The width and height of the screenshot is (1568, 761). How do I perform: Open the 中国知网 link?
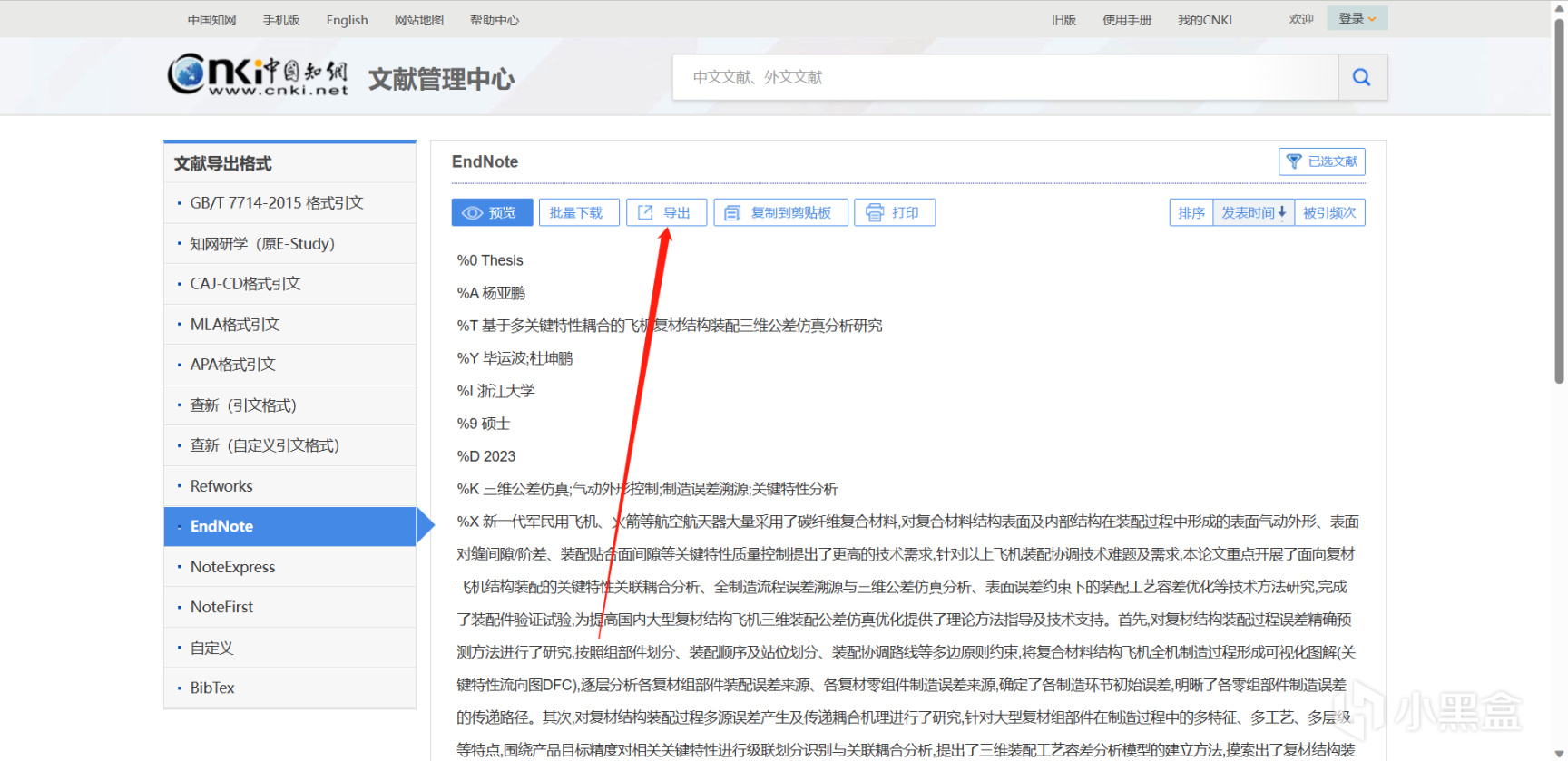[212, 20]
